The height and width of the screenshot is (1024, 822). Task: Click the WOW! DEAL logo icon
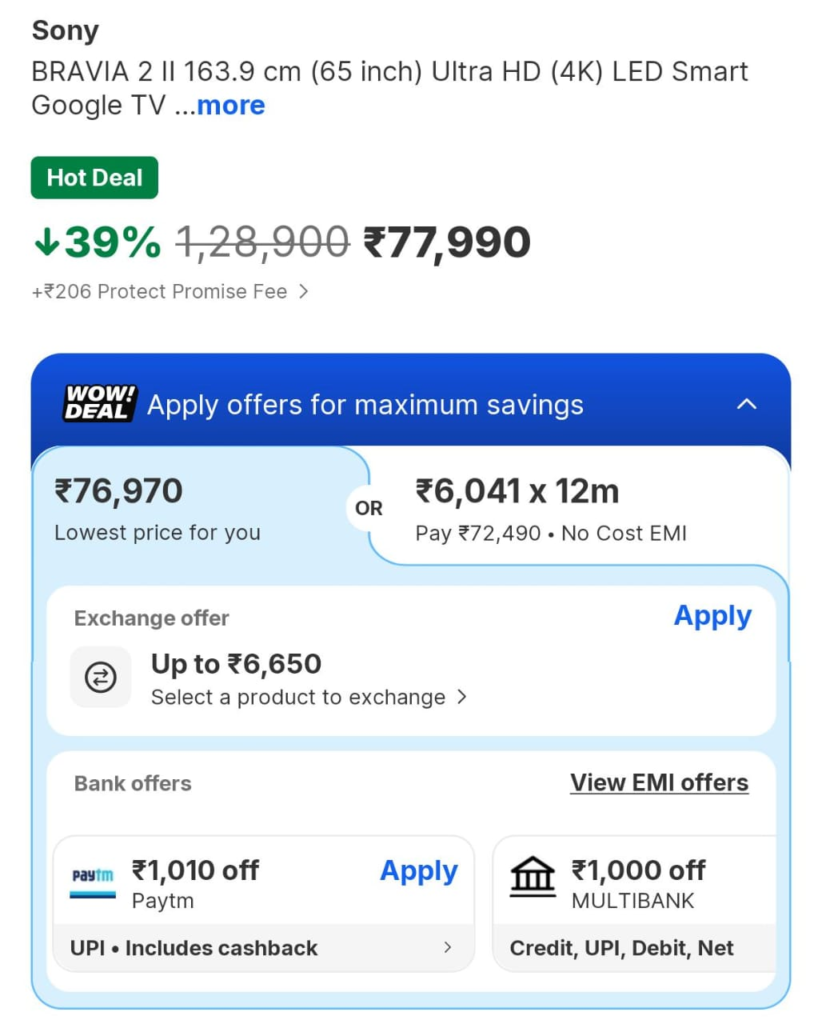click(x=100, y=403)
